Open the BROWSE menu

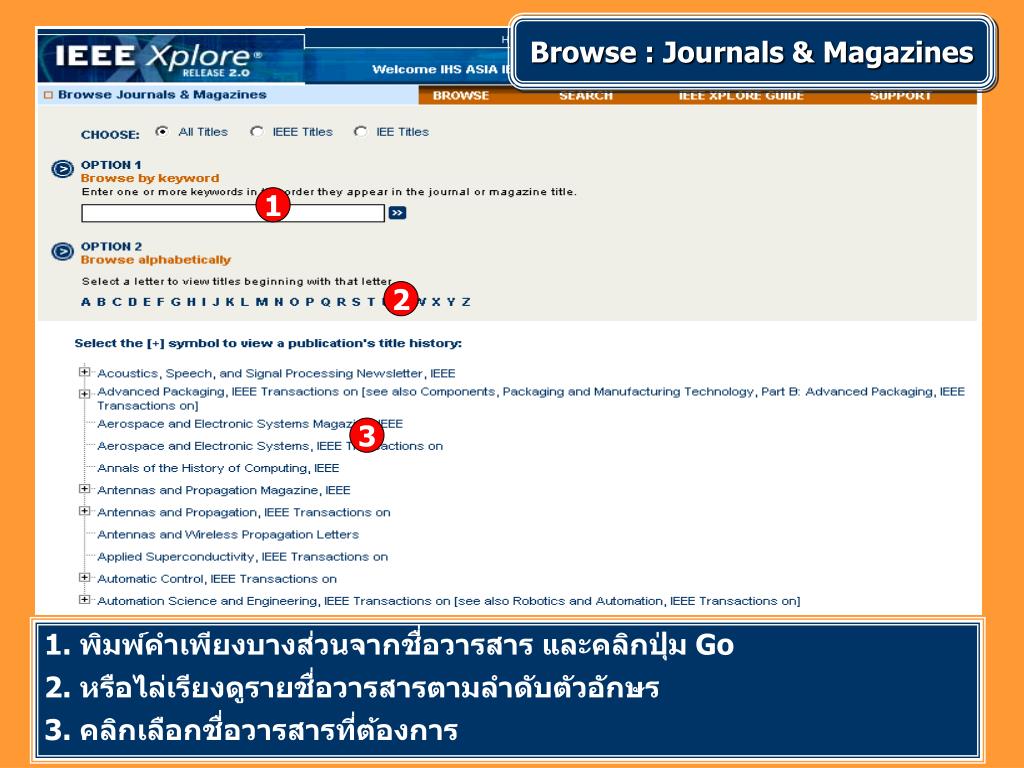(x=460, y=95)
